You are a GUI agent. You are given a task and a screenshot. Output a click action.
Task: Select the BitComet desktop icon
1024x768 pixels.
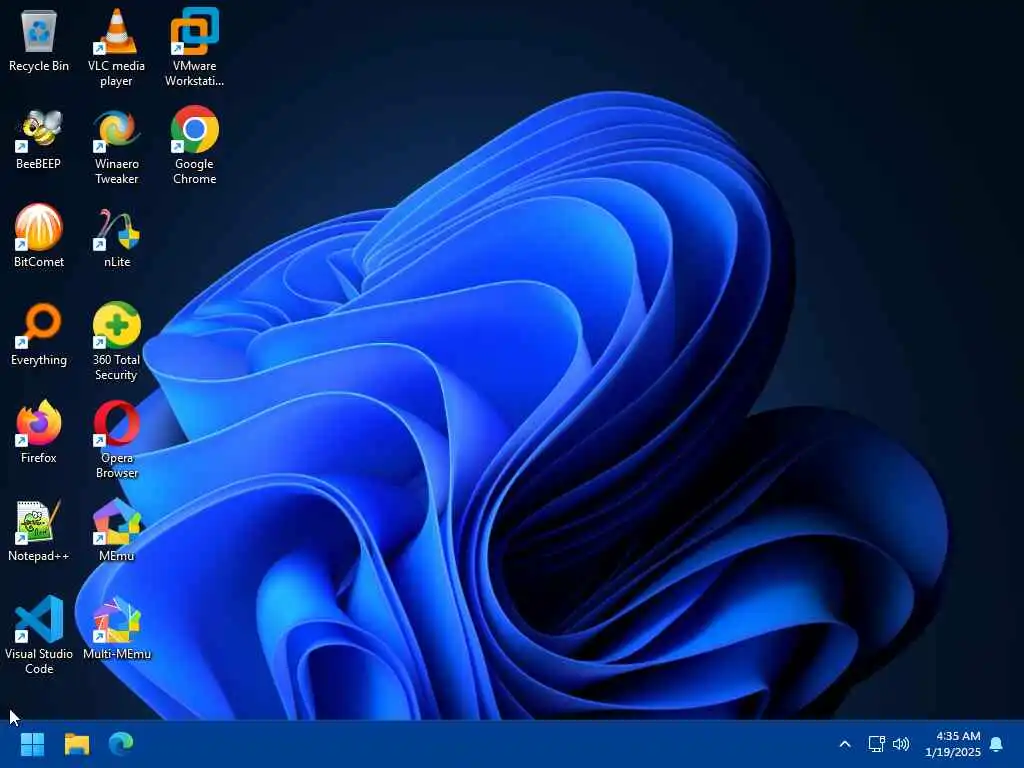[x=39, y=236]
